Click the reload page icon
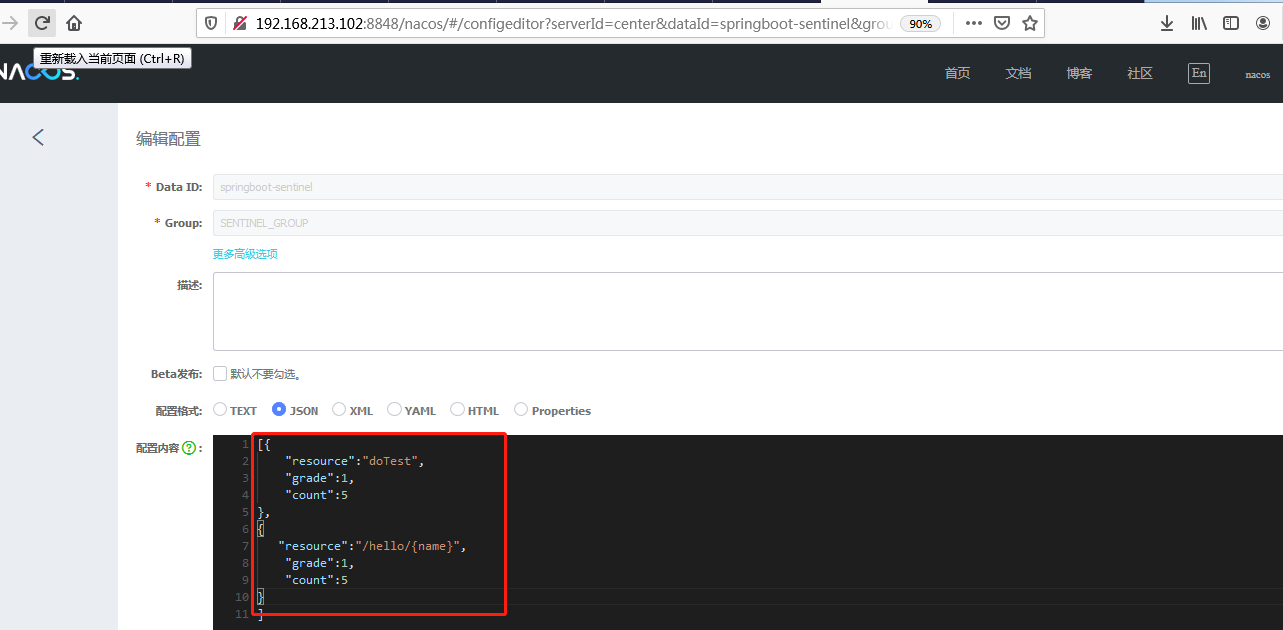This screenshot has width=1283, height=630. (x=41, y=22)
